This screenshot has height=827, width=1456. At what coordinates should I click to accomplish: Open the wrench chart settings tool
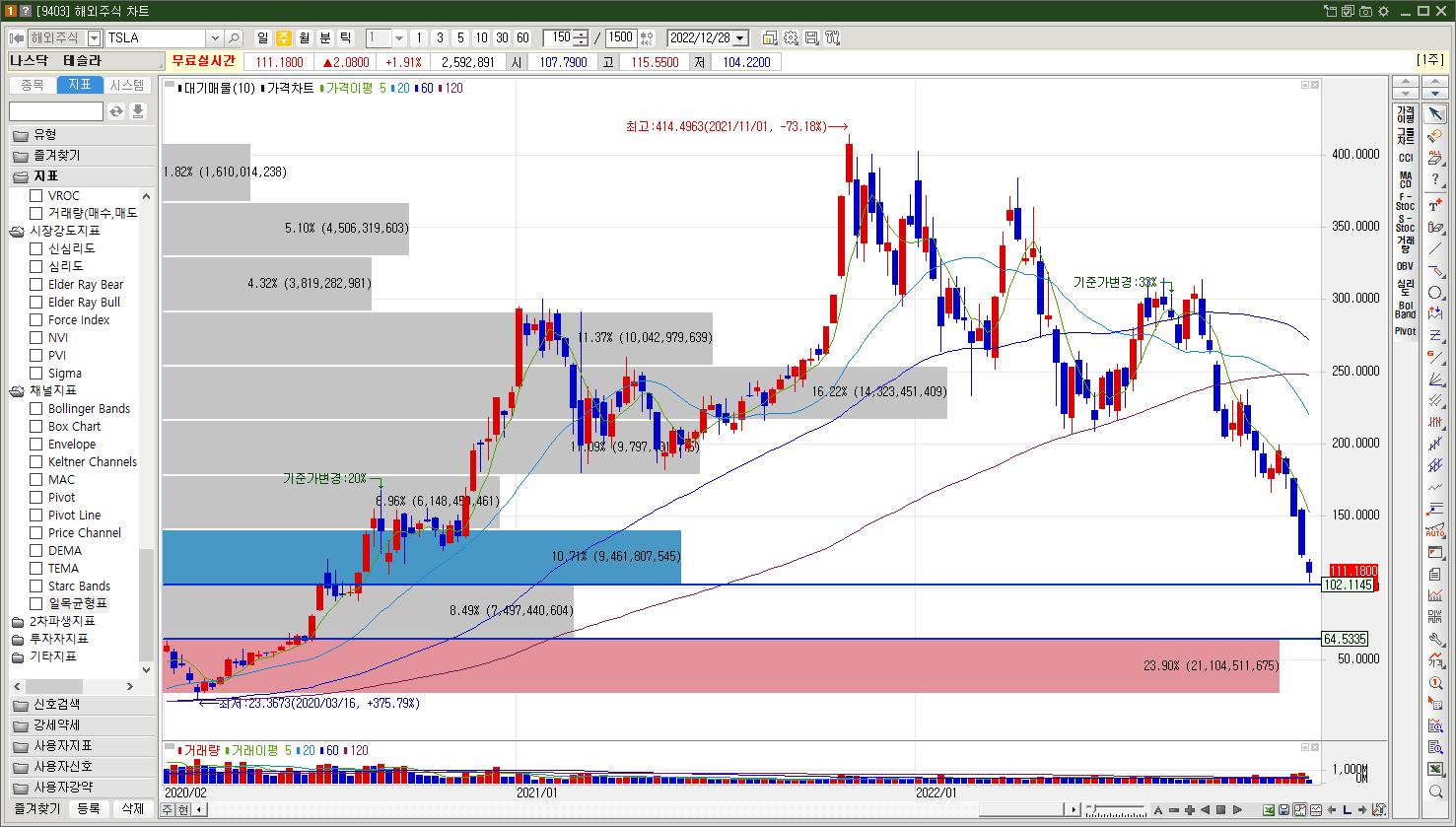(x=1435, y=640)
